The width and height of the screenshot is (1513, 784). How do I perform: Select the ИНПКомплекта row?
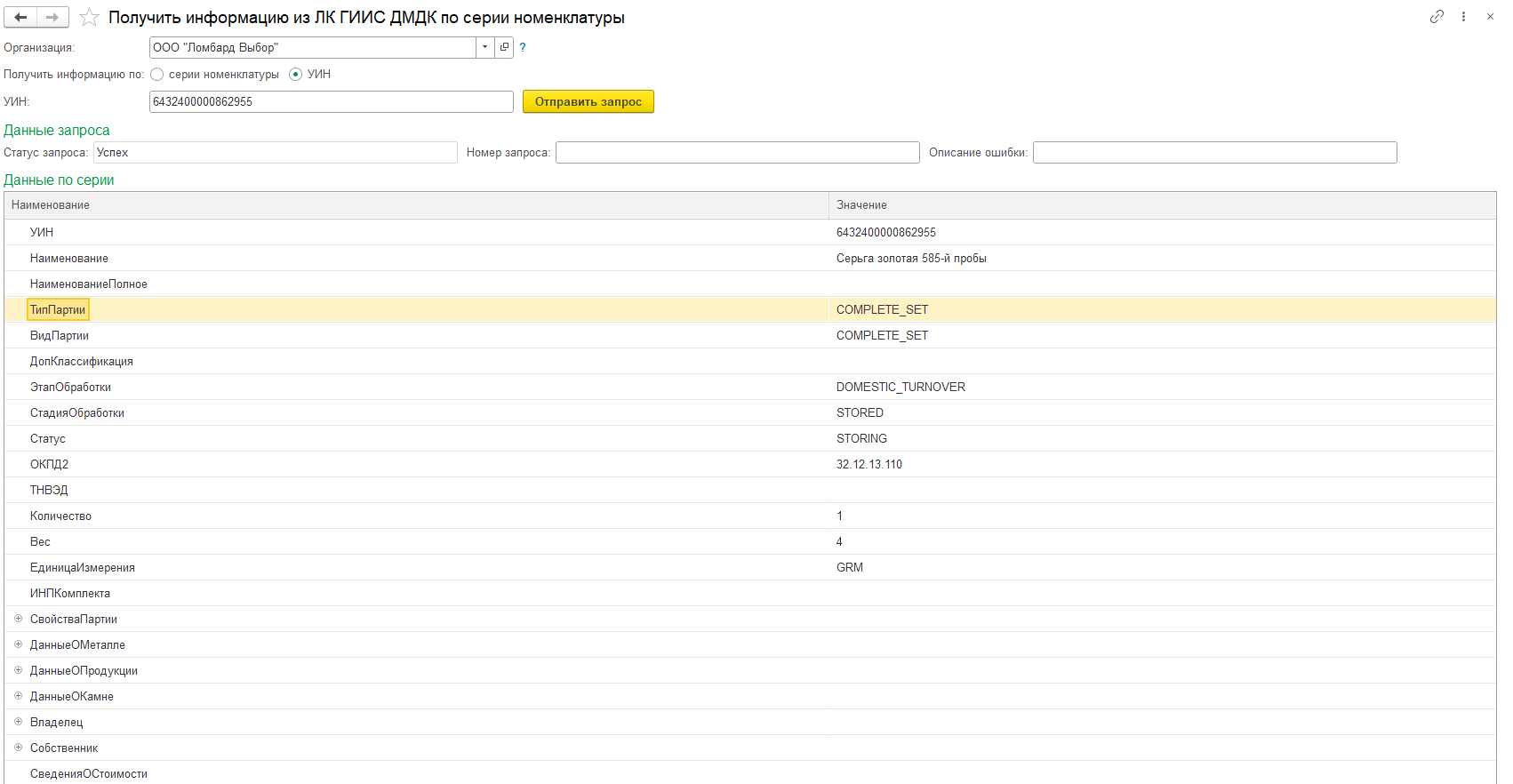(750, 593)
